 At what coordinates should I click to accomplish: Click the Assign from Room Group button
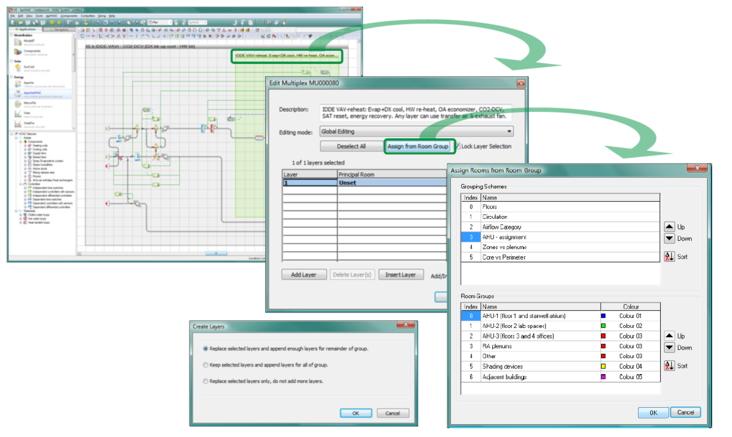tap(419, 146)
